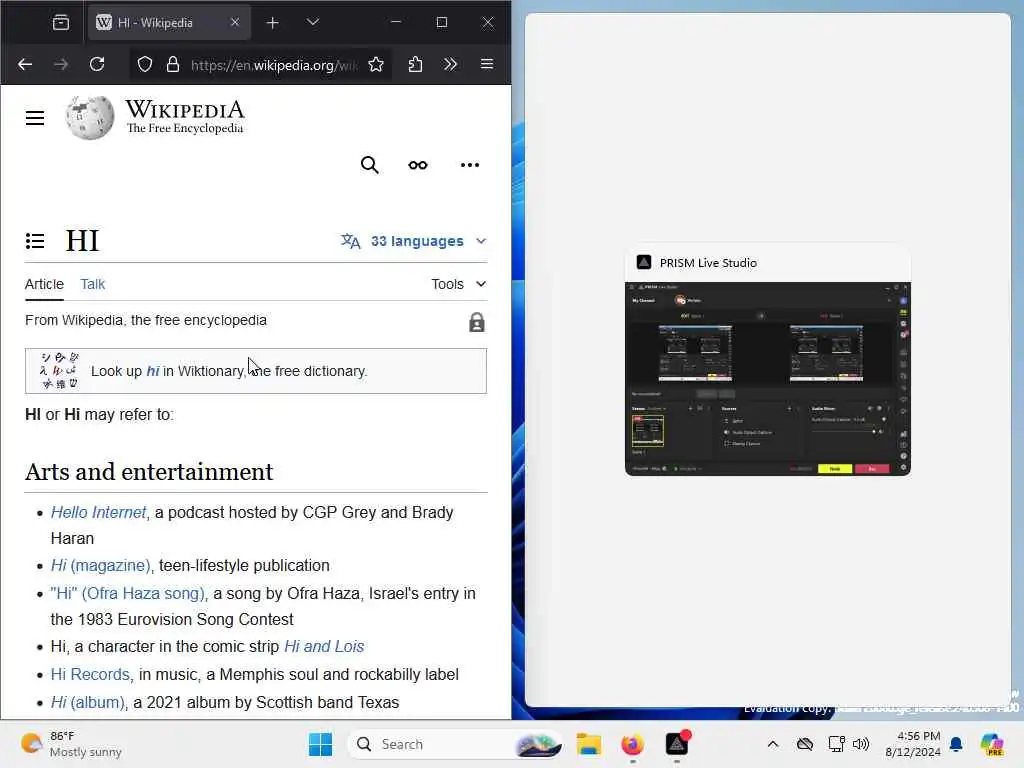Expand the Tools dropdown menu
Viewport: 1024px width, 768px height.
click(x=458, y=284)
